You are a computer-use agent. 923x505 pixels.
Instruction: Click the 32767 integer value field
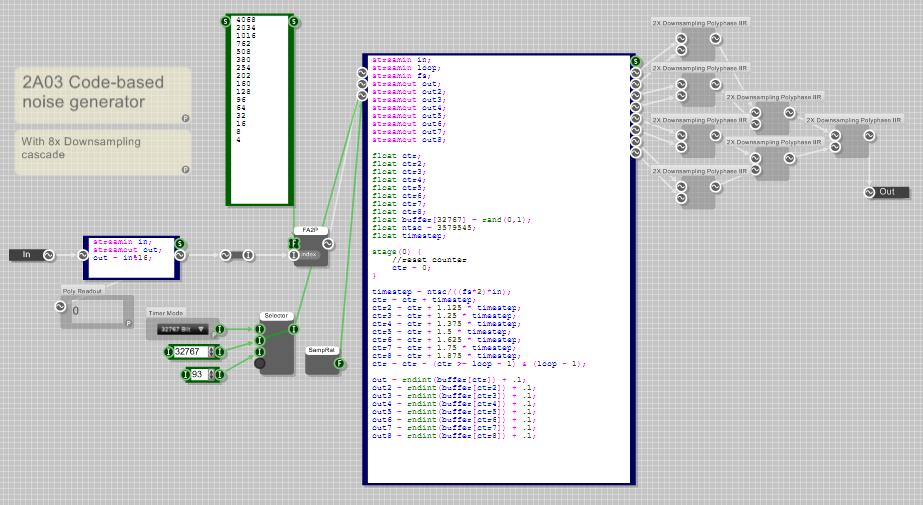[x=191, y=352]
